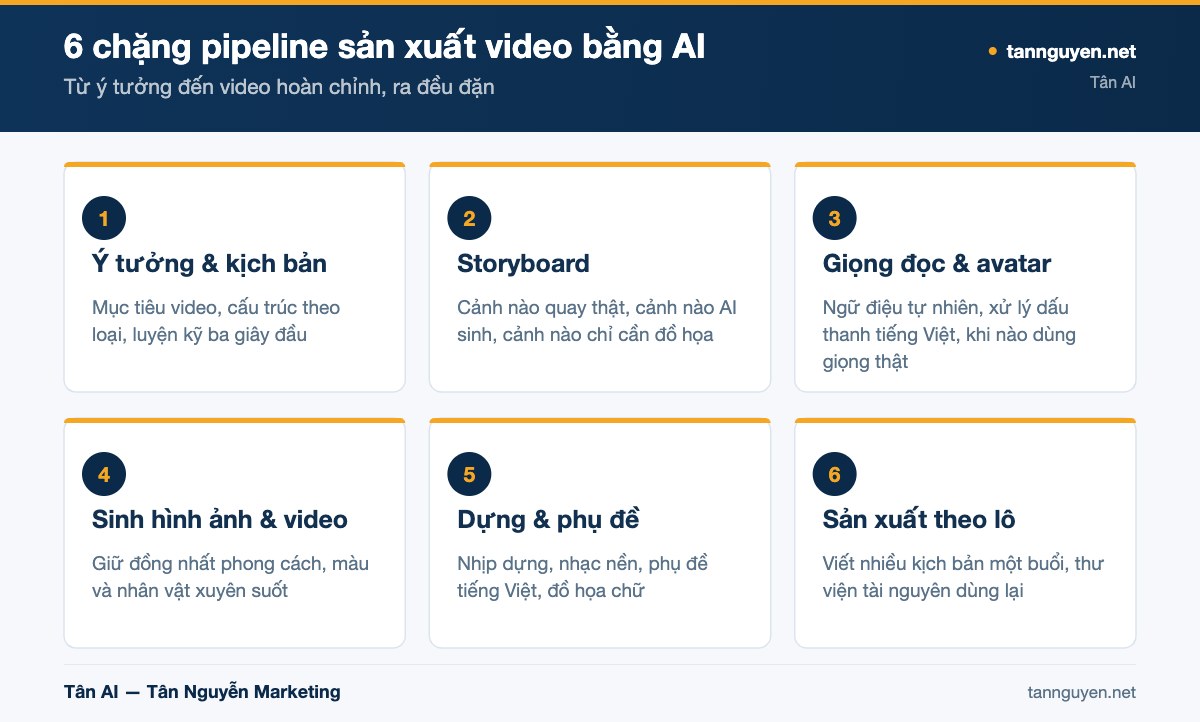Select the 'Giọng đọc & avatar' heading
The height and width of the screenshot is (722, 1200).
coord(937,264)
